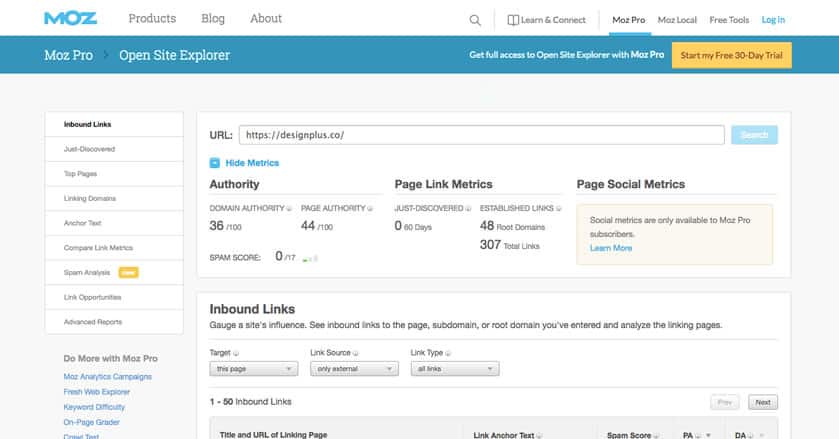Open the On-Page Grader link
Screen dimensions: 839x439
click(91, 422)
